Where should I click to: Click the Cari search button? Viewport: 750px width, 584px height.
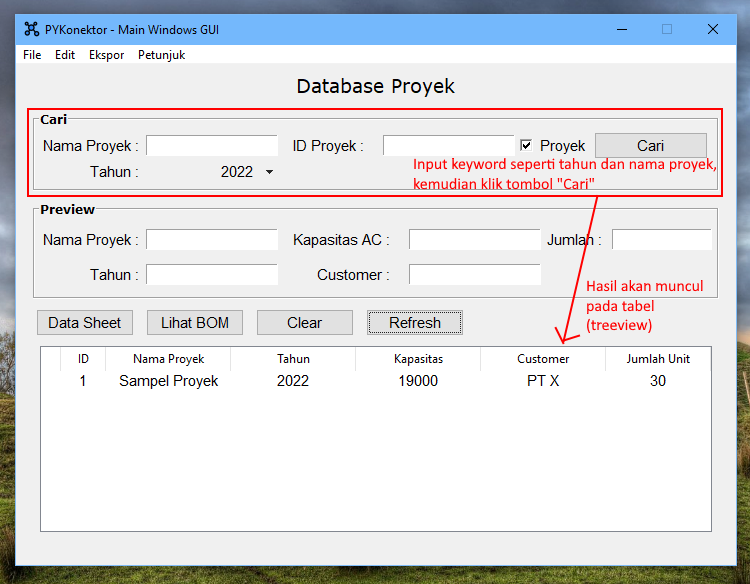pos(651,145)
